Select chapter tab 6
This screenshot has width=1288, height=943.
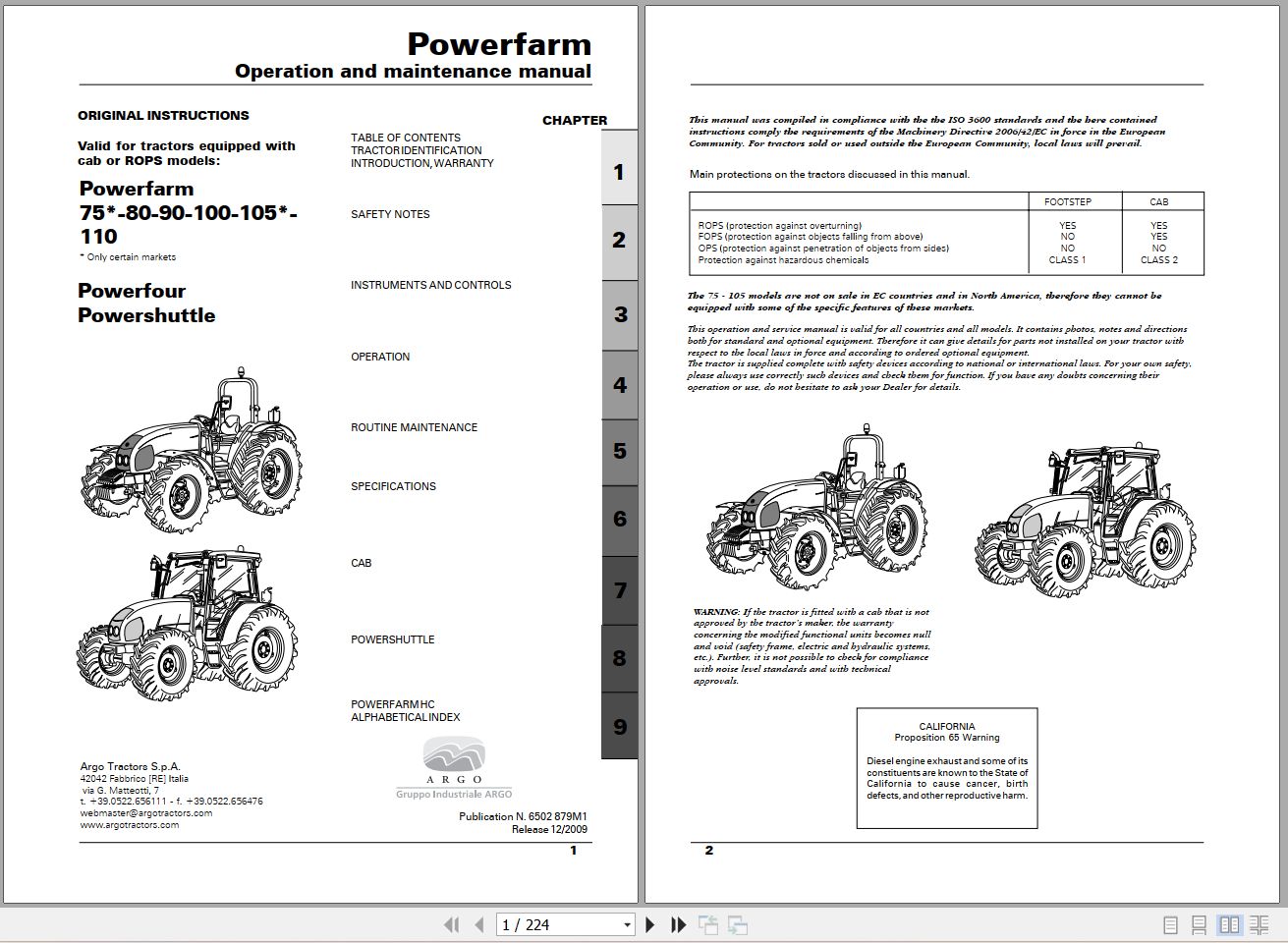tap(619, 520)
